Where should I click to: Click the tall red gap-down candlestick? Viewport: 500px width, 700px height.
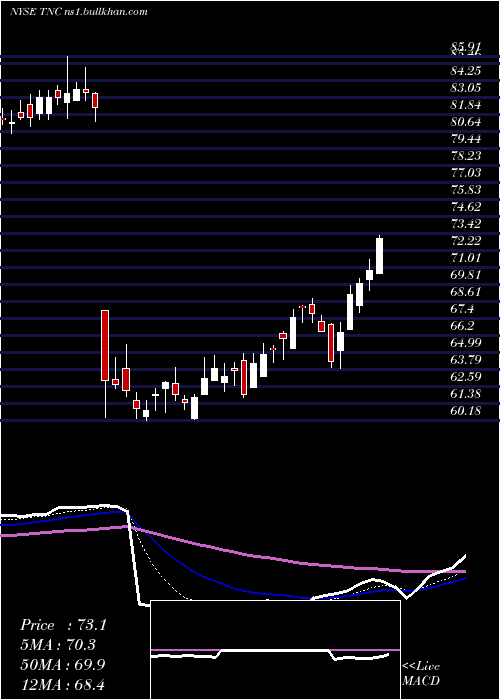105,345
